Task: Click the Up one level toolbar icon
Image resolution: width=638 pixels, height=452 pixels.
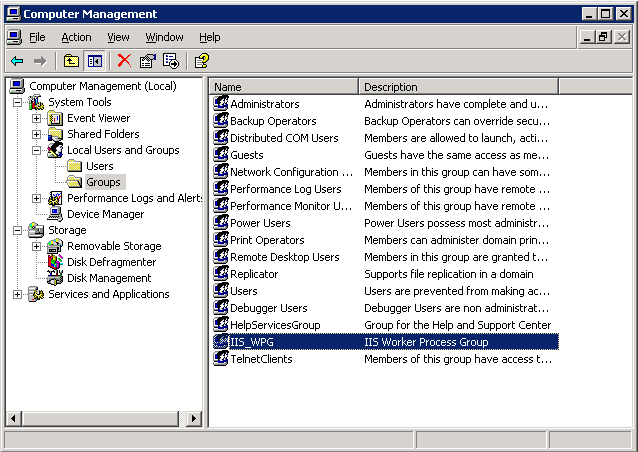Action: (72, 61)
